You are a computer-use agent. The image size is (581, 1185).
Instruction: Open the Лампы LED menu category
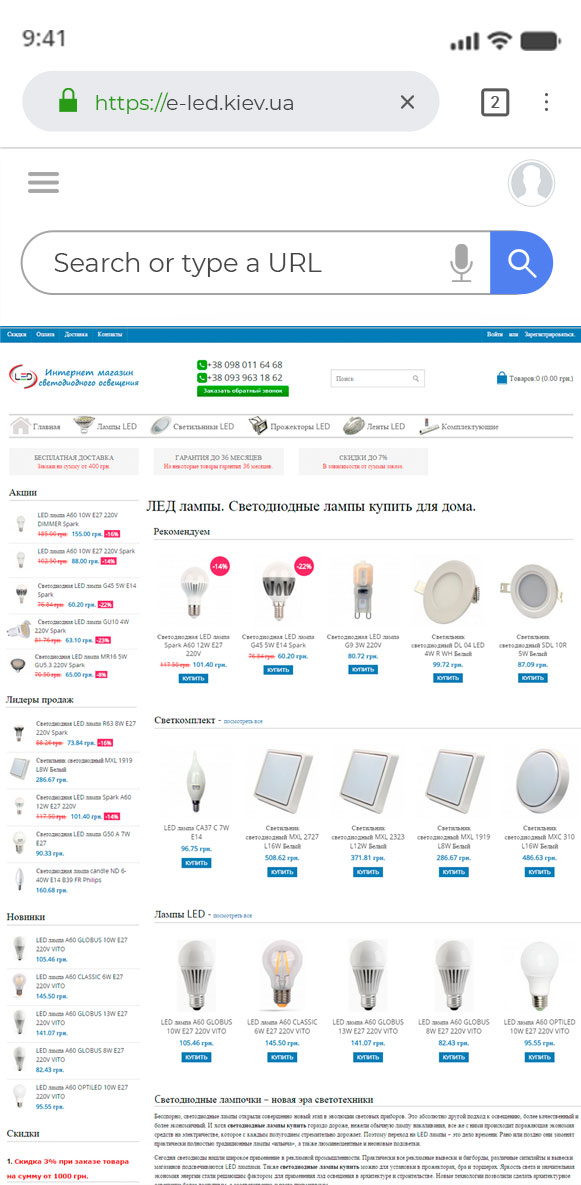pos(105,426)
